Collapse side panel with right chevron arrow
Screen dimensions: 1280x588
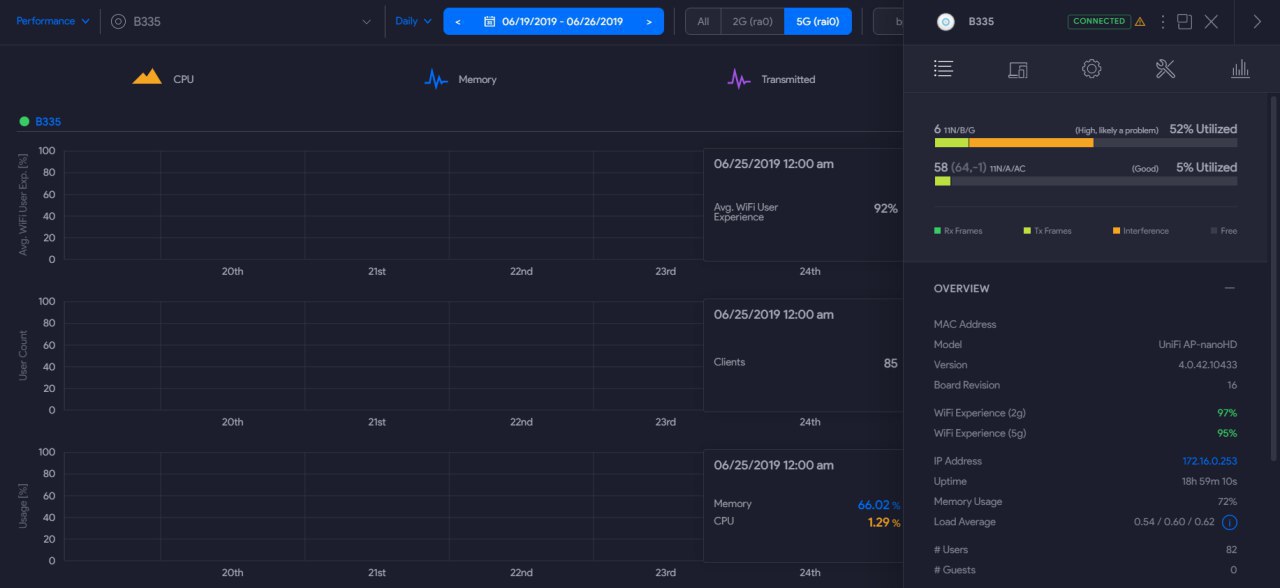click(x=1257, y=21)
